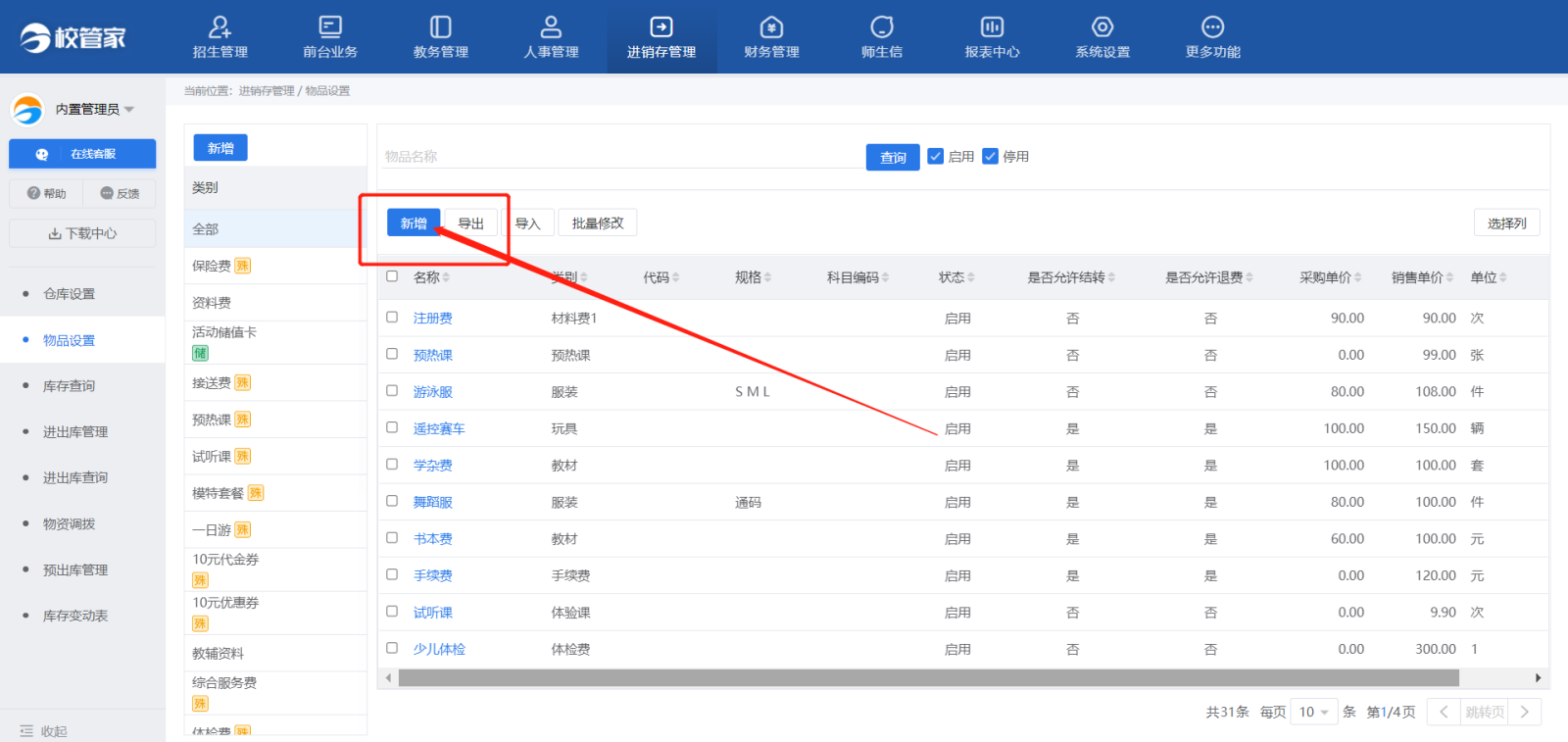Click the 导入 import button

click(x=528, y=223)
